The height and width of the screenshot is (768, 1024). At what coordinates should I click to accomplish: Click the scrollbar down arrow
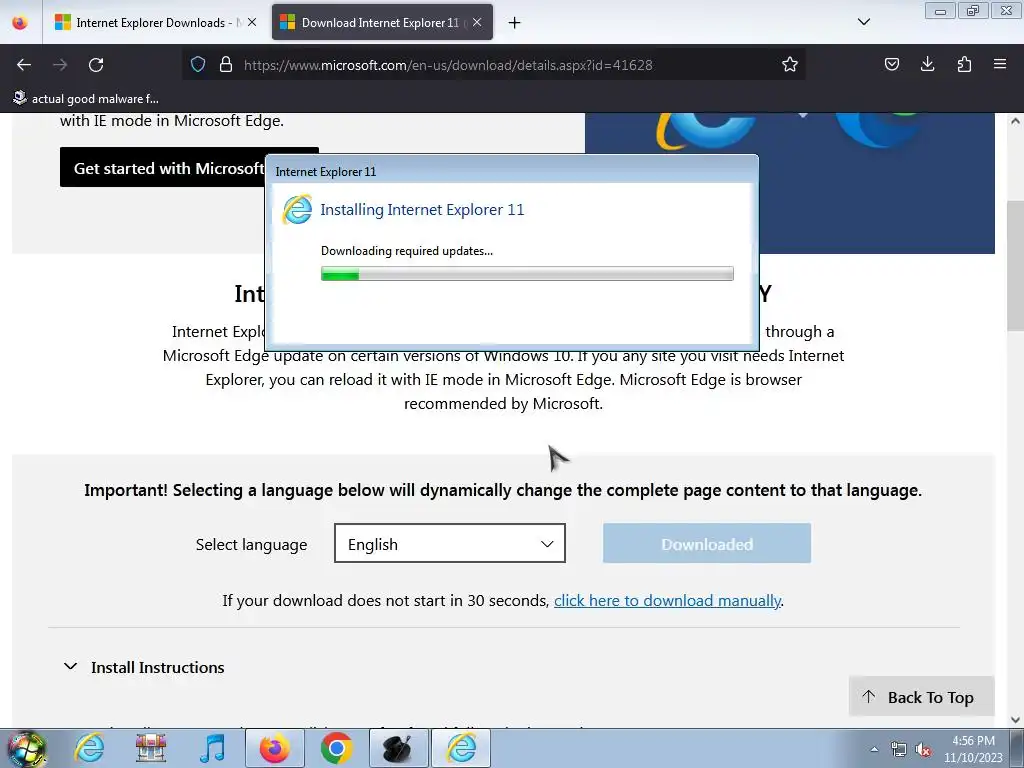coord(1015,720)
